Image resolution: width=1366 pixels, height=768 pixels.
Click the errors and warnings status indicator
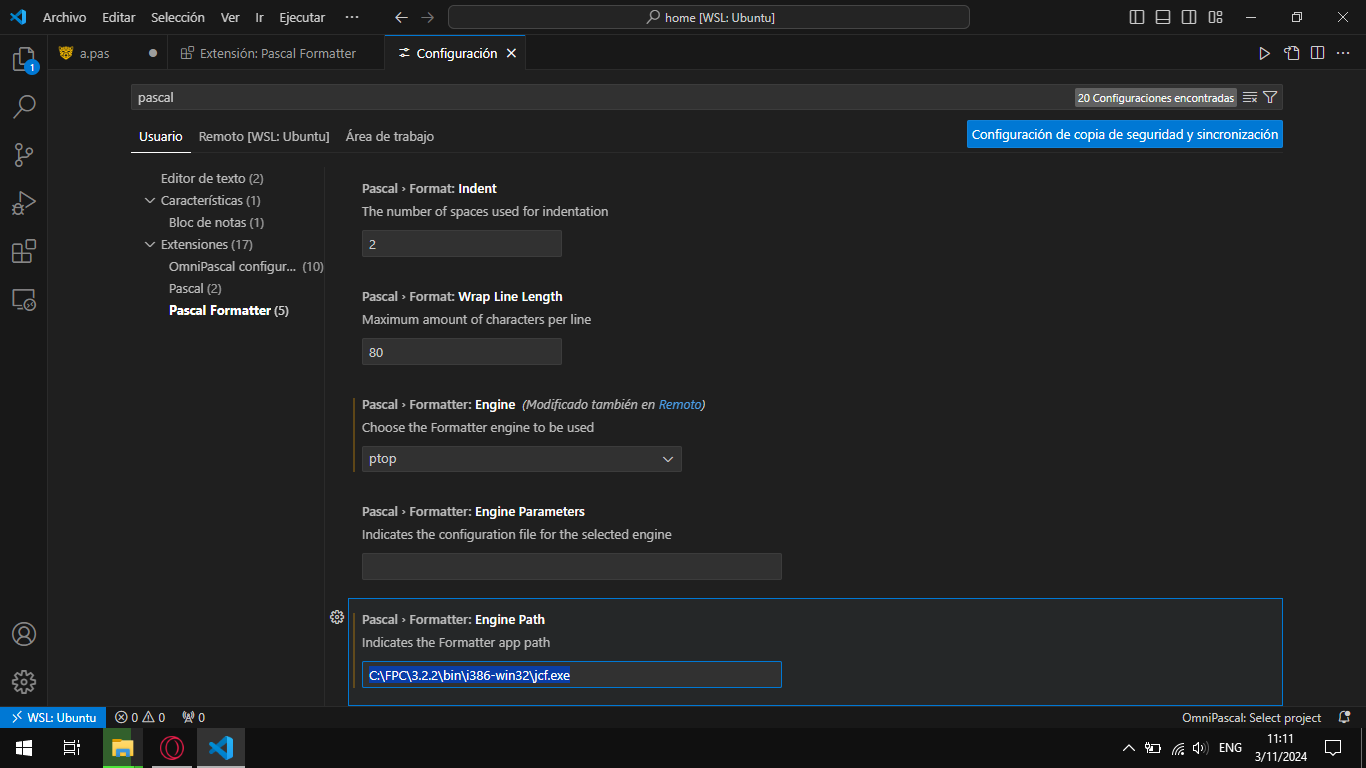(x=140, y=717)
